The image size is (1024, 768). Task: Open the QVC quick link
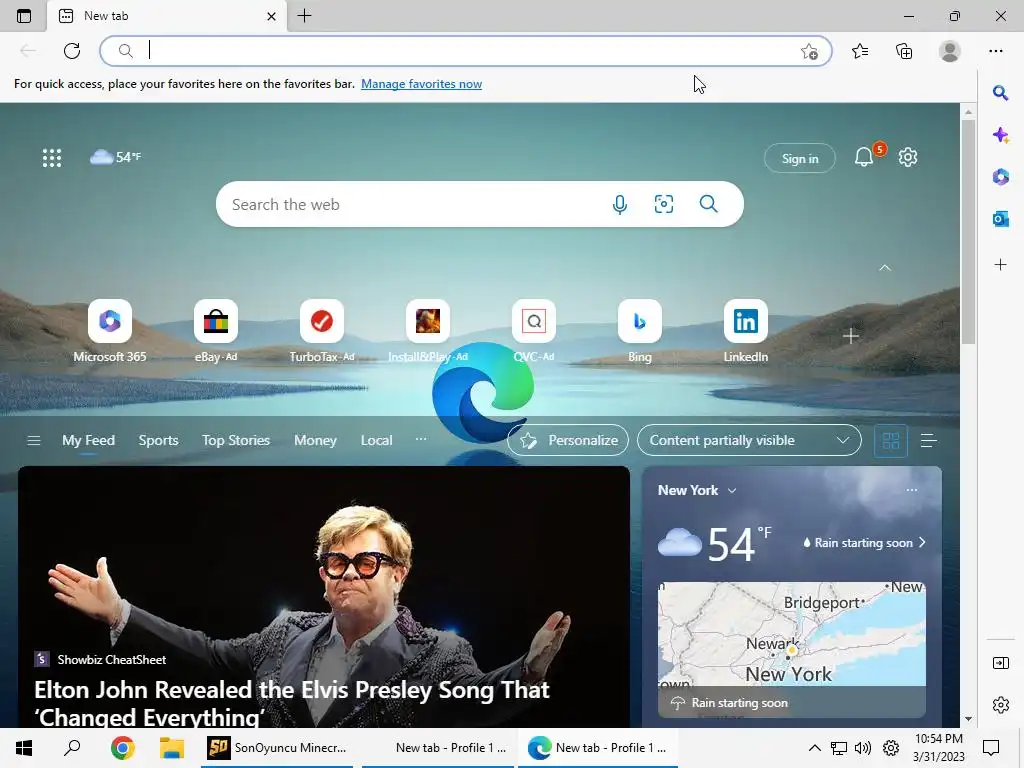(x=534, y=331)
